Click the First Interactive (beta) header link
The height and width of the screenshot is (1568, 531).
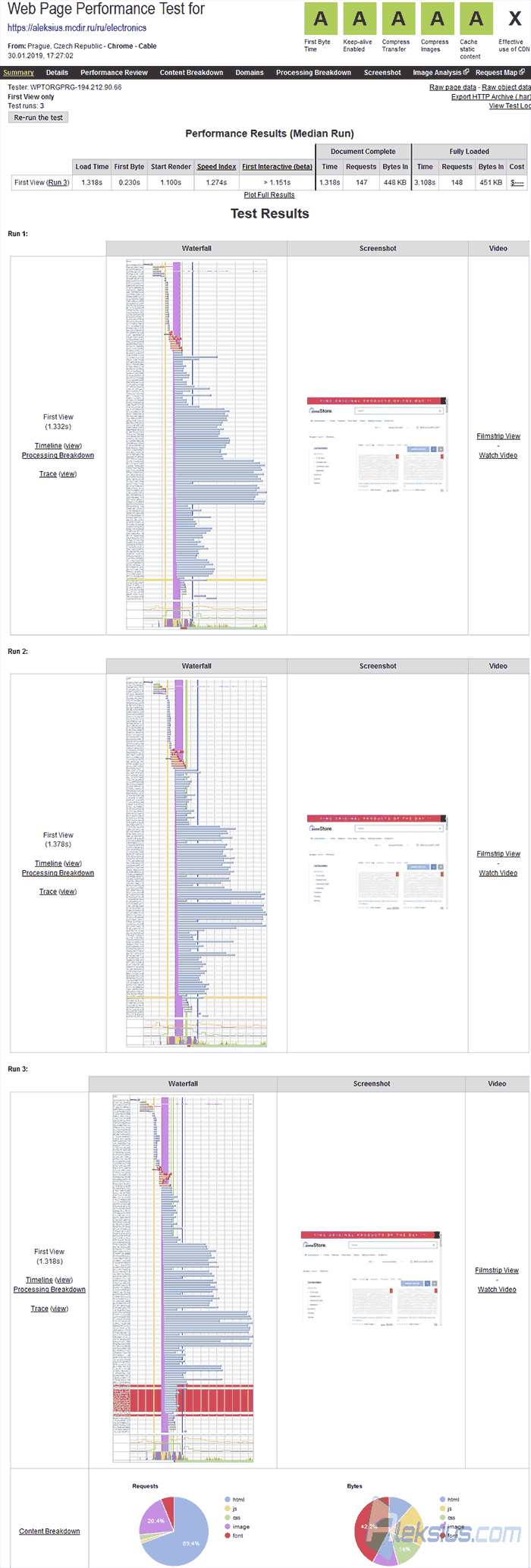point(277,167)
